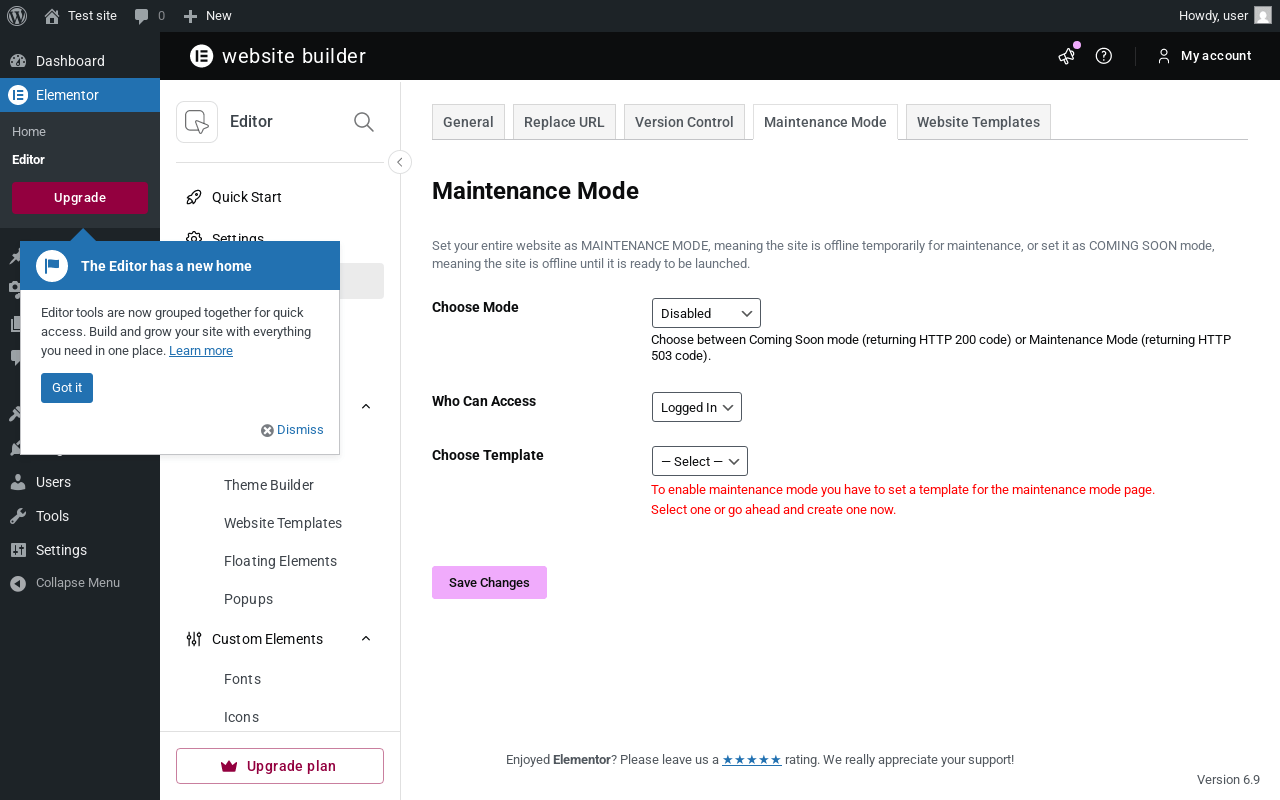Viewport: 1280px width, 800px height.
Task: Follow the Learn more link
Action: (201, 351)
